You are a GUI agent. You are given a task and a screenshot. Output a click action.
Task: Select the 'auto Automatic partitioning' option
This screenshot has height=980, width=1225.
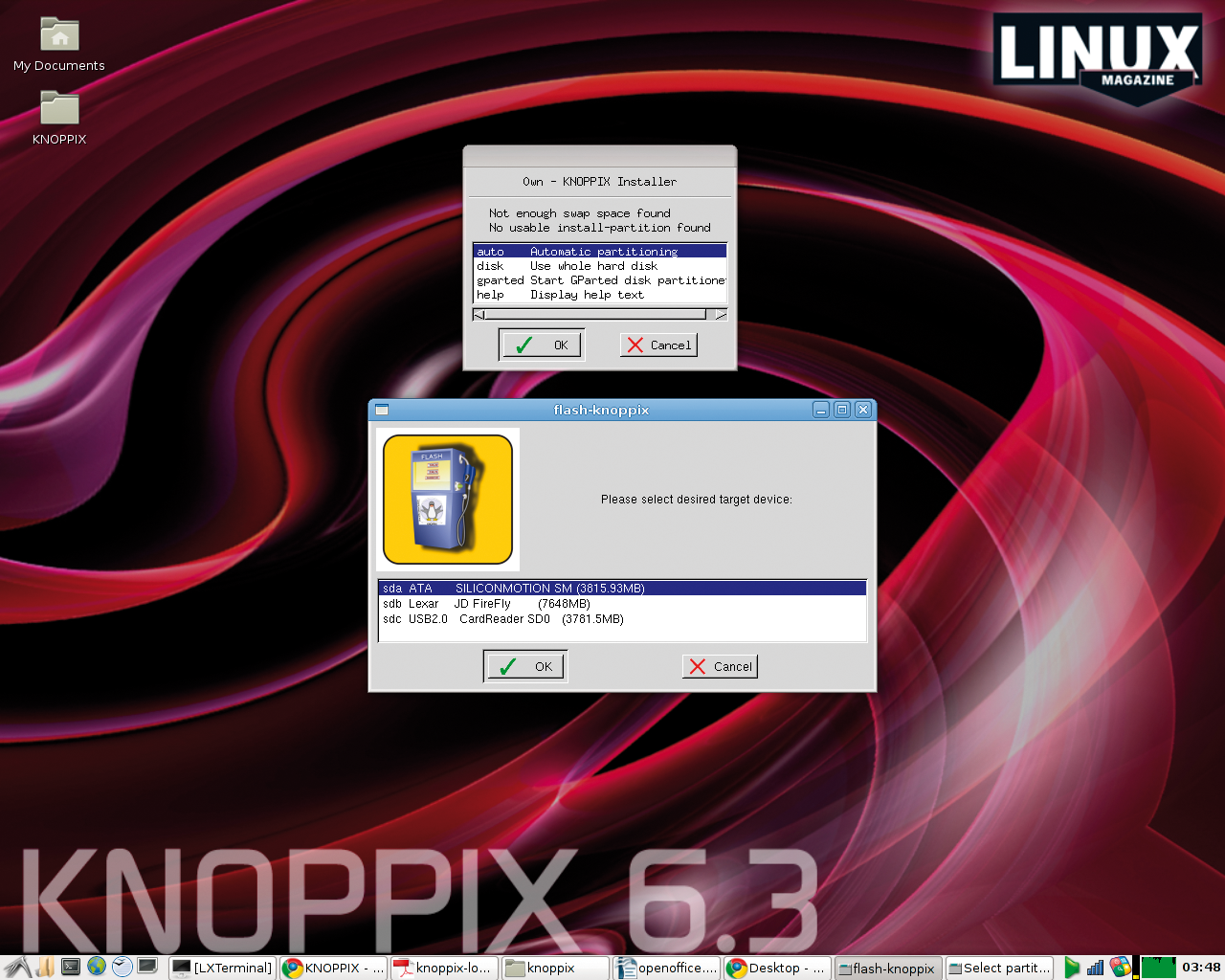tap(600, 251)
